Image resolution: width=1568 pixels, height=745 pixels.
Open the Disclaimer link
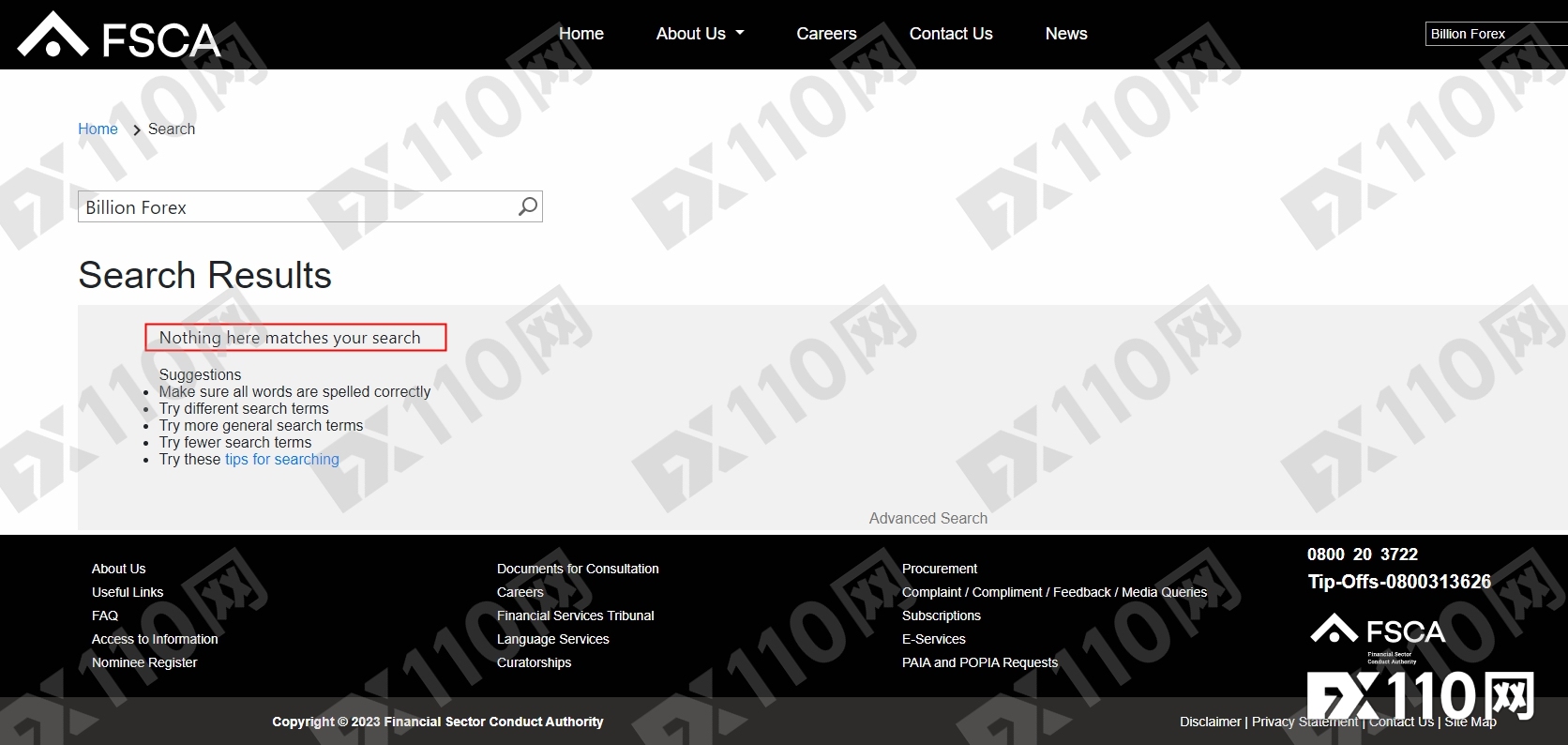click(1210, 722)
